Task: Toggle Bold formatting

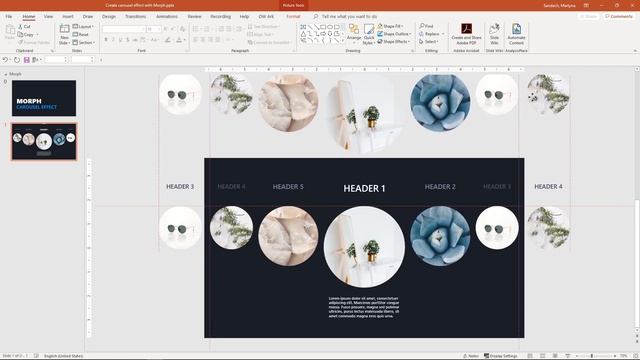Action: pyautogui.click(x=106, y=40)
